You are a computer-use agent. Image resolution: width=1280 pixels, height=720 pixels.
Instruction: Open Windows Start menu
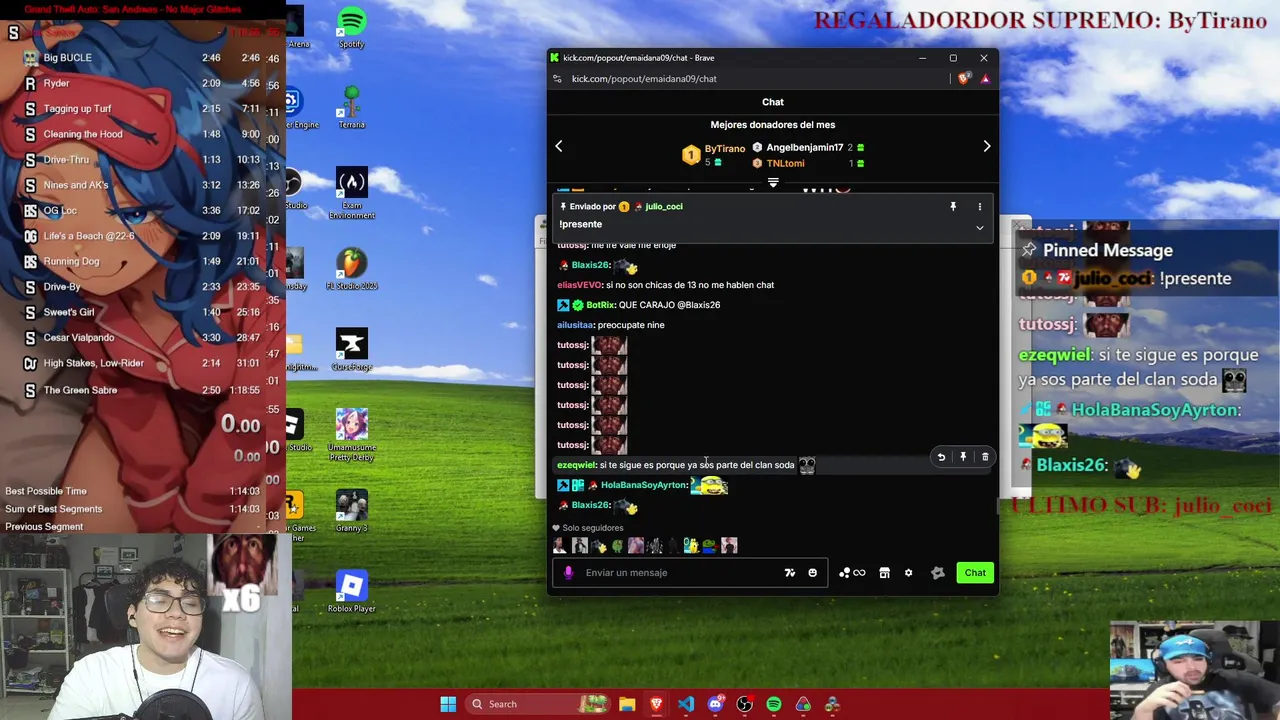click(x=448, y=704)
